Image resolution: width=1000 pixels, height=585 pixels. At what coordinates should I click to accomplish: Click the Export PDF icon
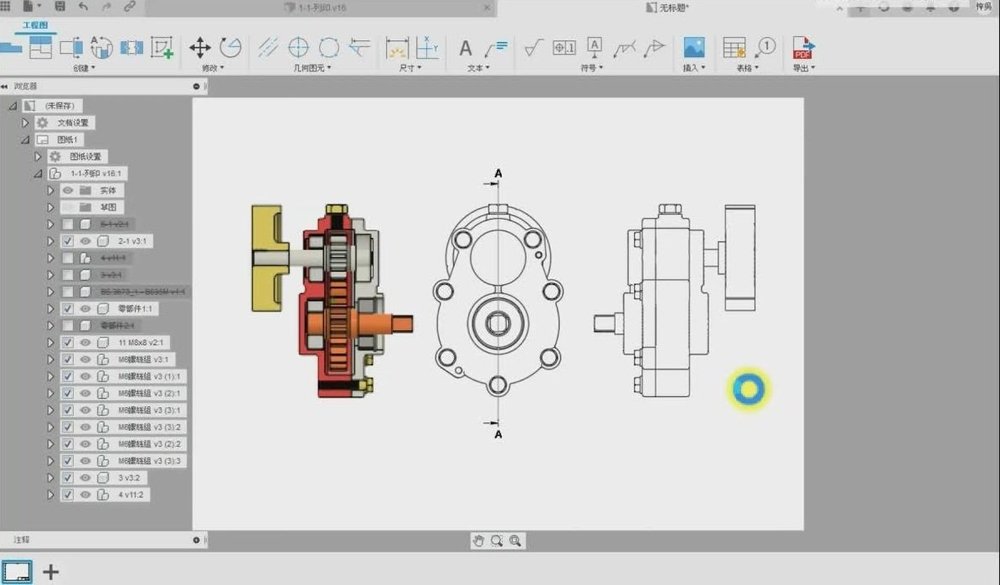pyautogui.click(x=803, y=48)
